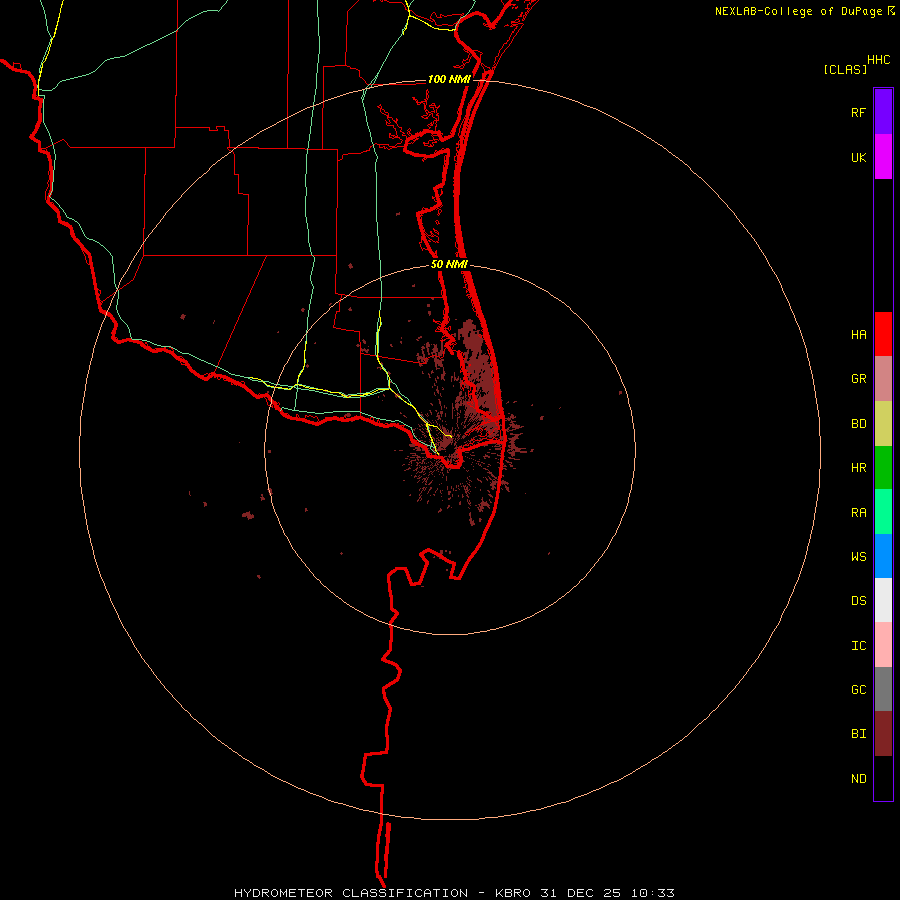Click the 'UK' legend label
900x900 pixels.
(858, 158)
